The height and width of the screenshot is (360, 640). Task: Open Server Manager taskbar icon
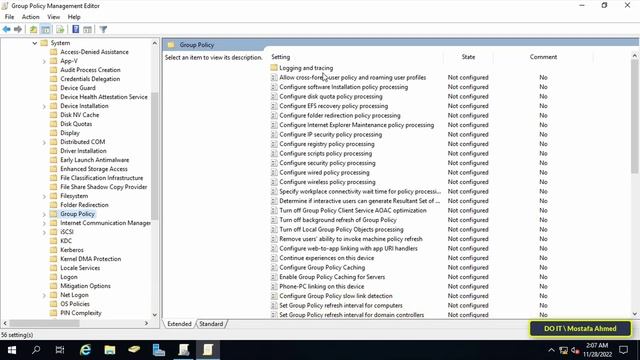coord(158,350)
